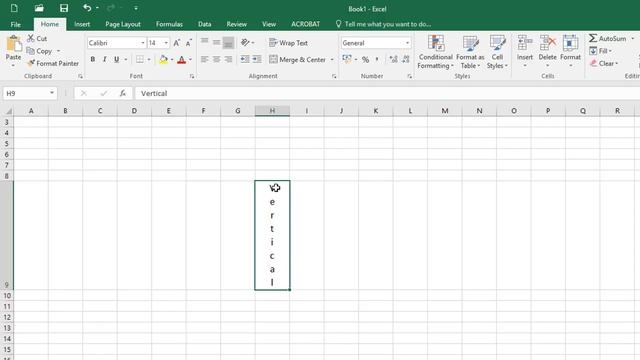Click the Tell me what you want to do box
This screenshot has width=640, height=360.
(383, 24)
